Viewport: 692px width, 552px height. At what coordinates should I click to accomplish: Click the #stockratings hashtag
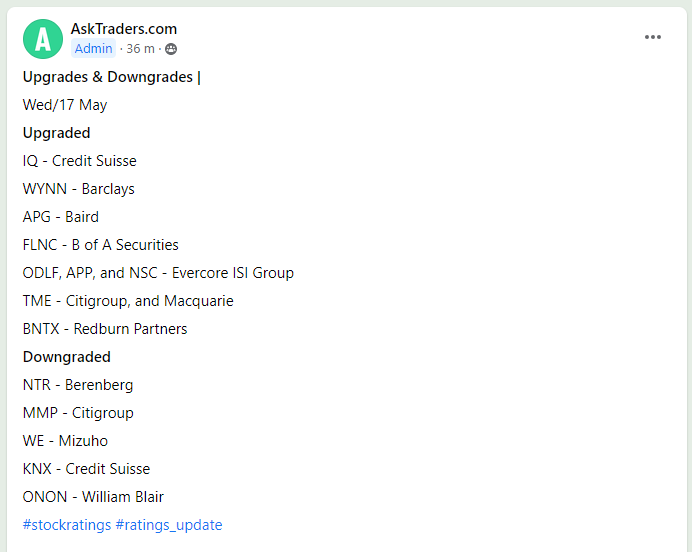[x=67, y=525]
